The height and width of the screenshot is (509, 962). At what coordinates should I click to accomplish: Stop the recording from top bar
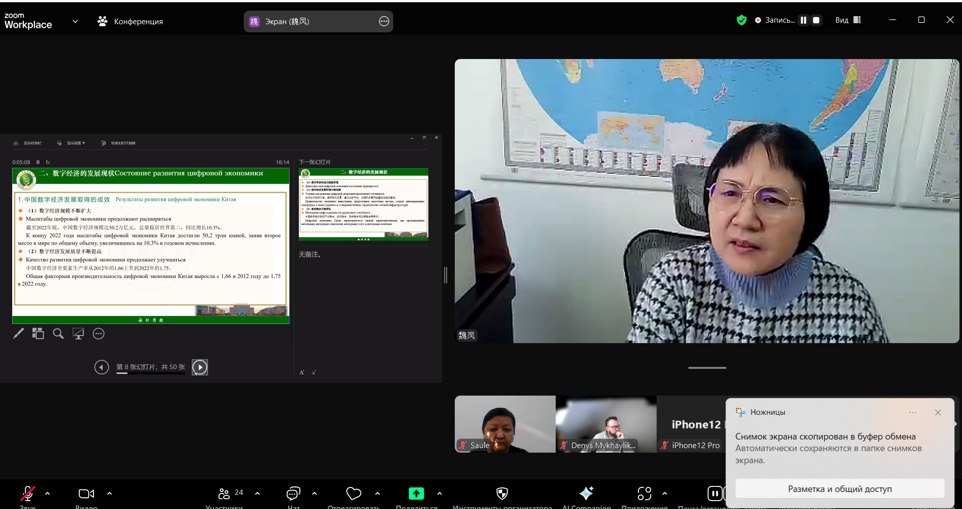tap(816, 20)
